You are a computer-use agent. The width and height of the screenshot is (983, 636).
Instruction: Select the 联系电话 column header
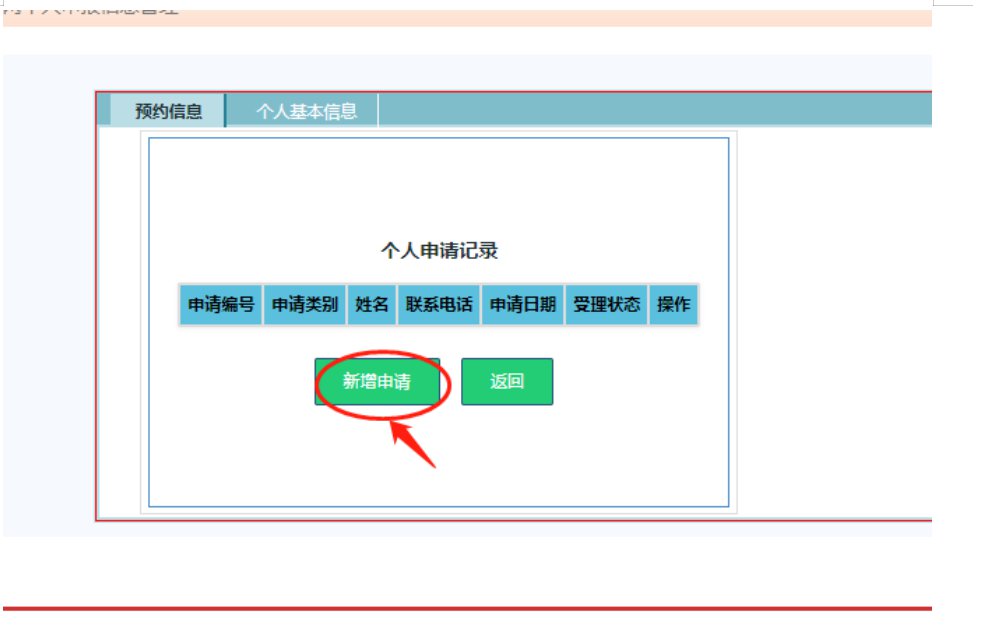click(x=438, y=305)
